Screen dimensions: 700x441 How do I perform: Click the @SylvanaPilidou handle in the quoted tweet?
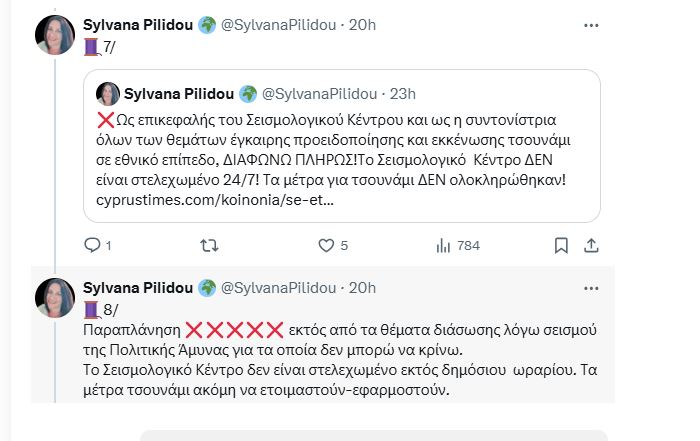317,94
